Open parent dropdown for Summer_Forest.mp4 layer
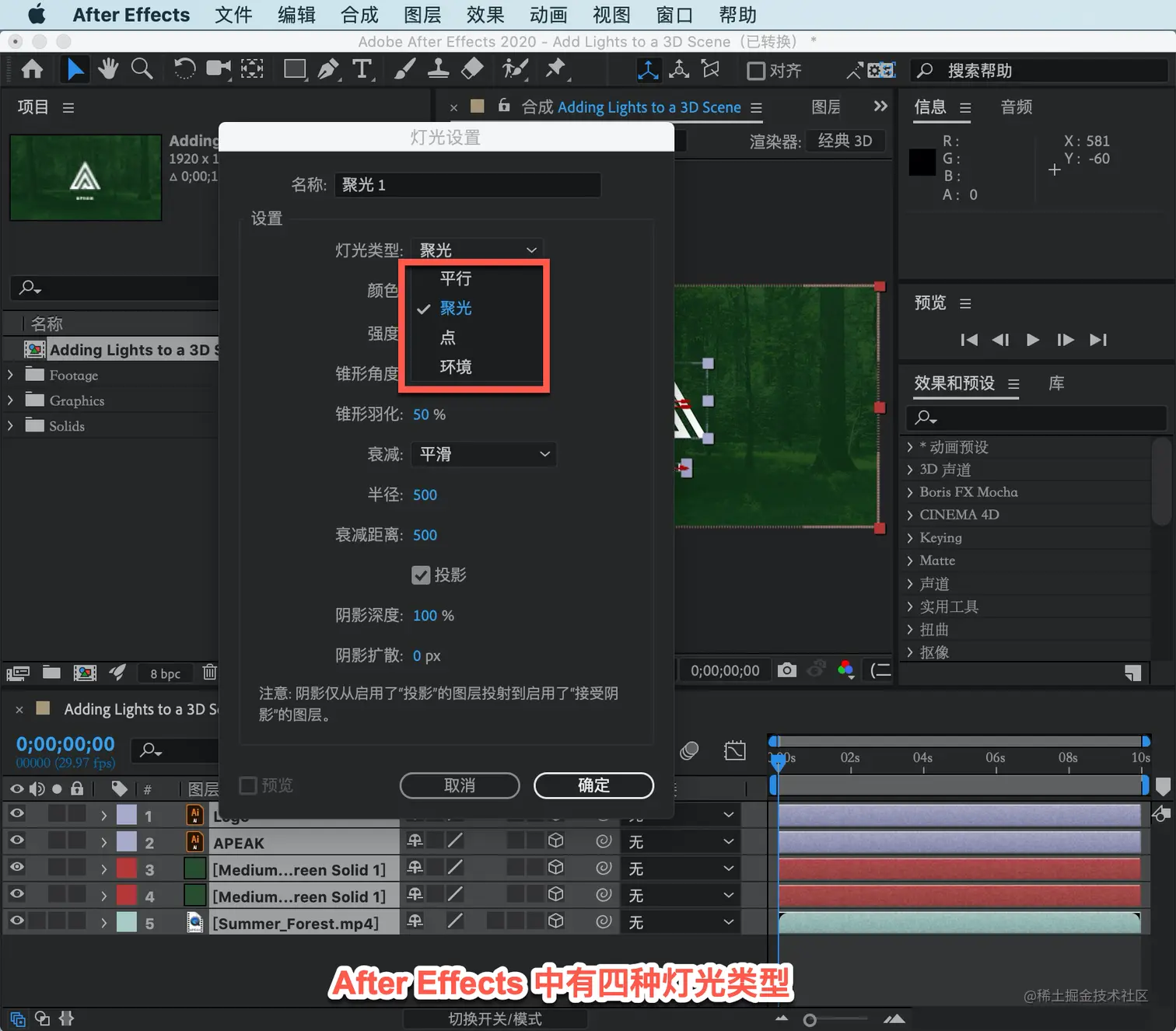 pos(681,922)
